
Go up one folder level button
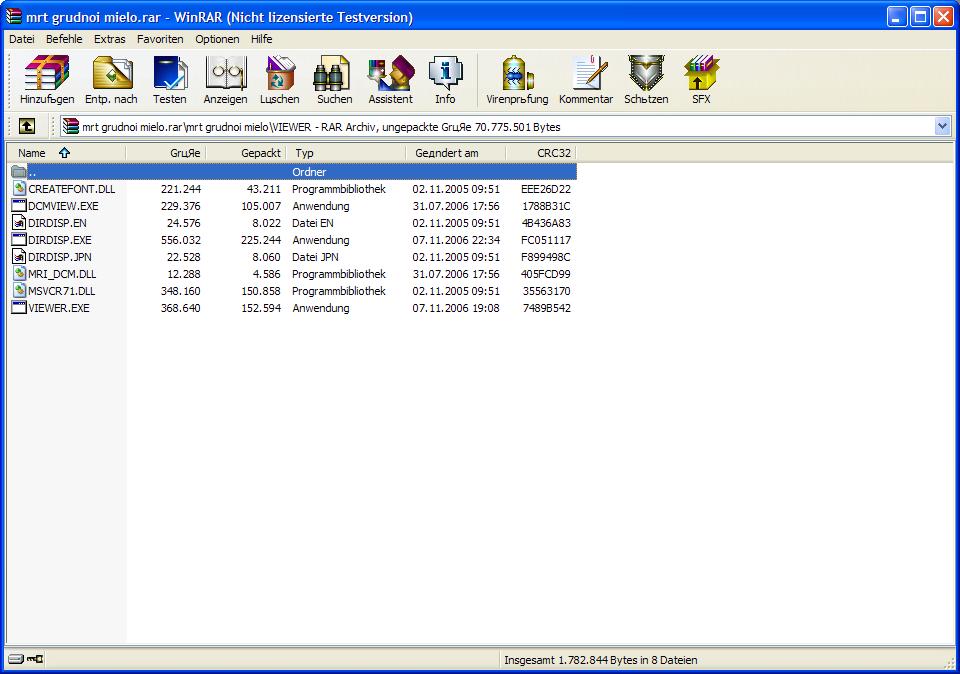27,126
